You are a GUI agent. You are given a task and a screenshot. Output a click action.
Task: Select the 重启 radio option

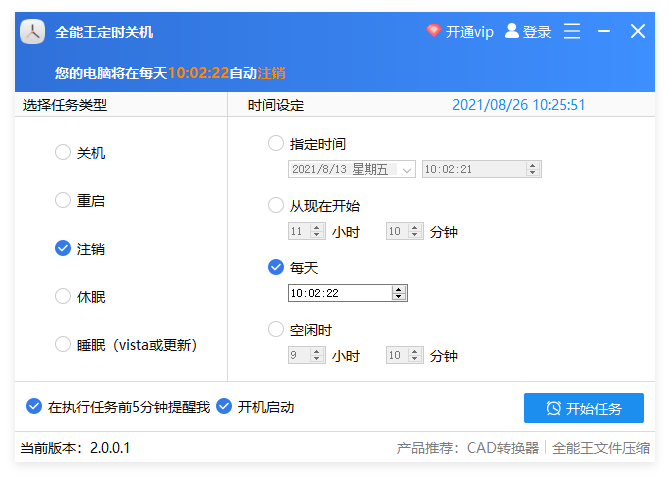coord(63,200)
